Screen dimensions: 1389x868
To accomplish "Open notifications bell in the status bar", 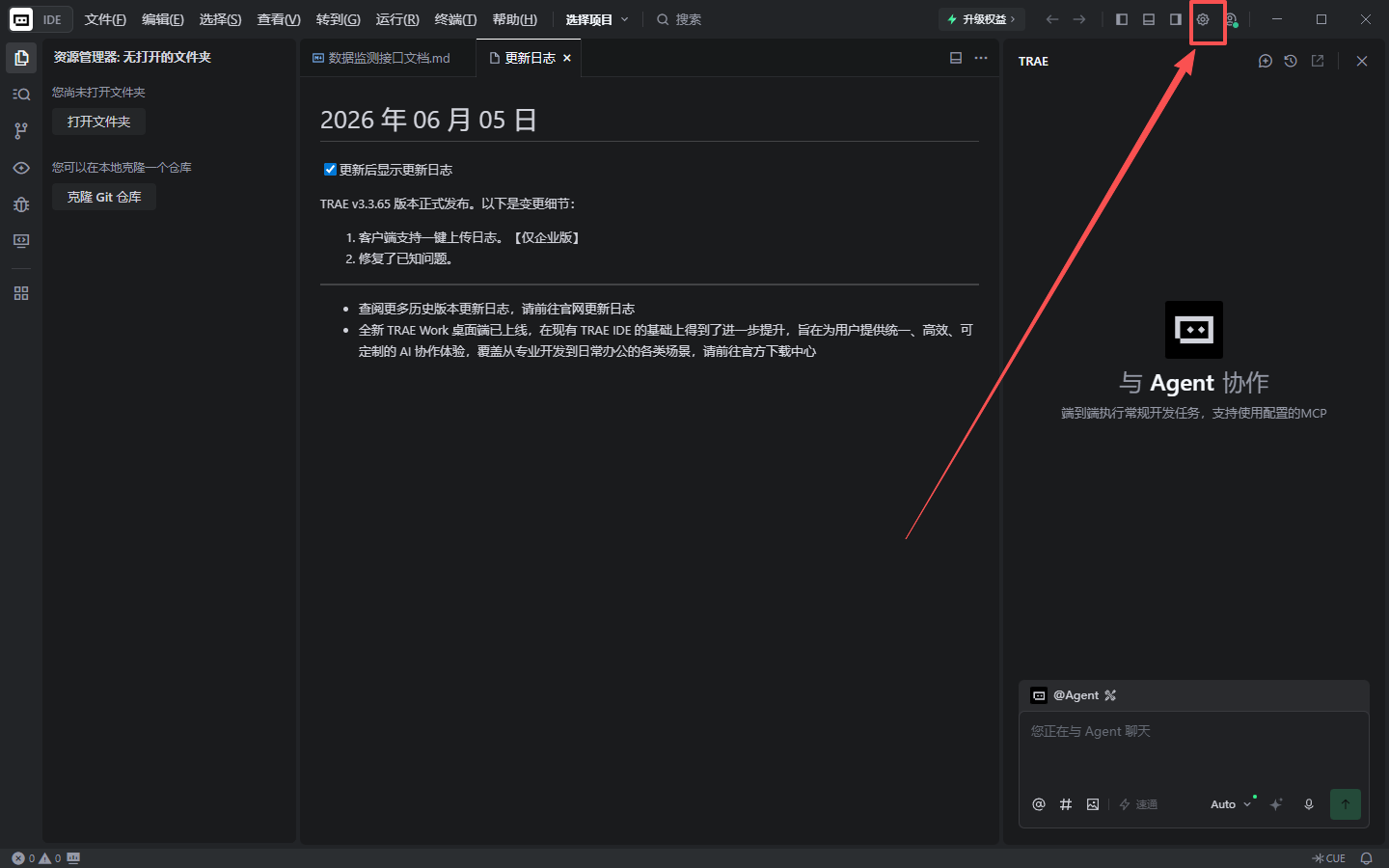I will pos(1366,858).
